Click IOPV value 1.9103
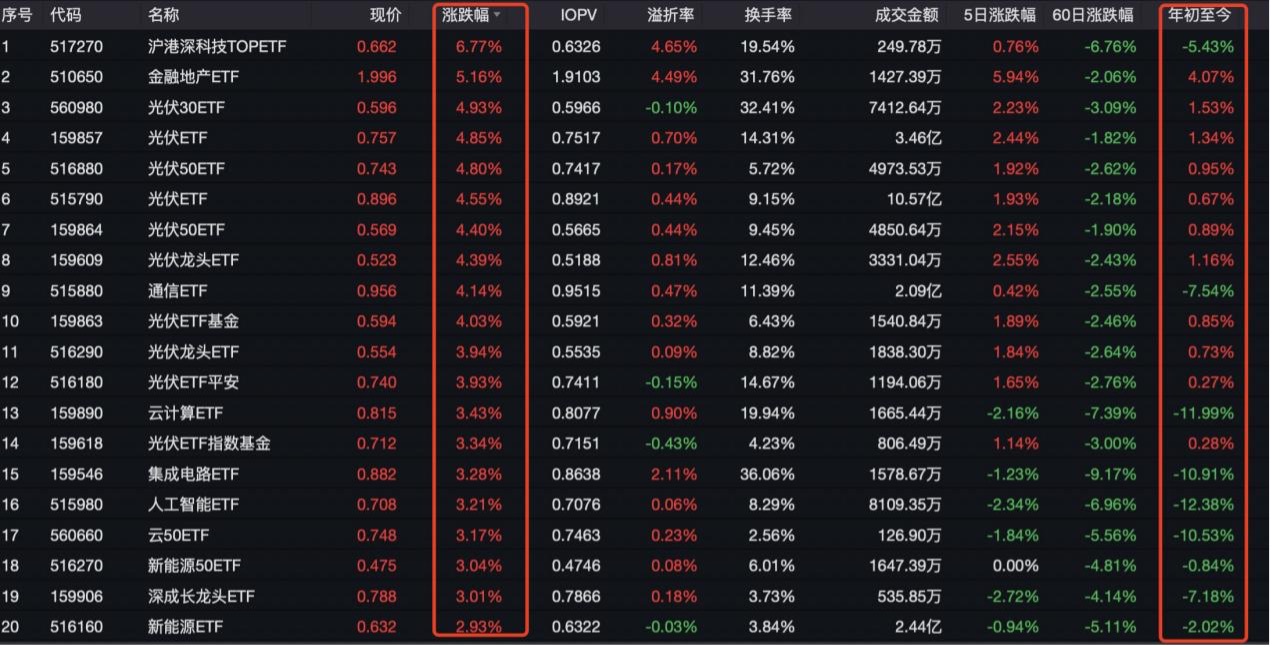The width and height of the screenshot is (1274, 647). click(577, 77)
